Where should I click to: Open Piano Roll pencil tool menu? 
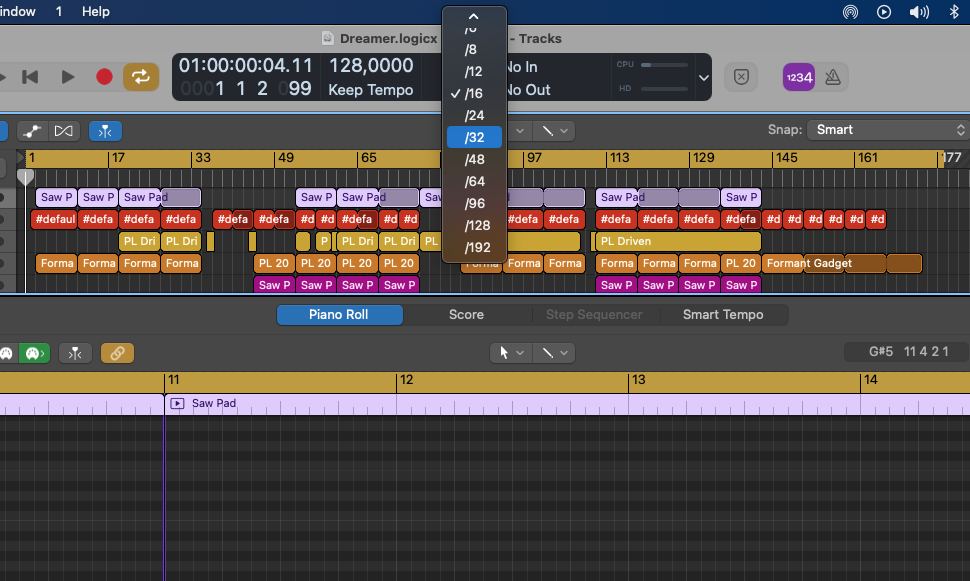point(554,353)
